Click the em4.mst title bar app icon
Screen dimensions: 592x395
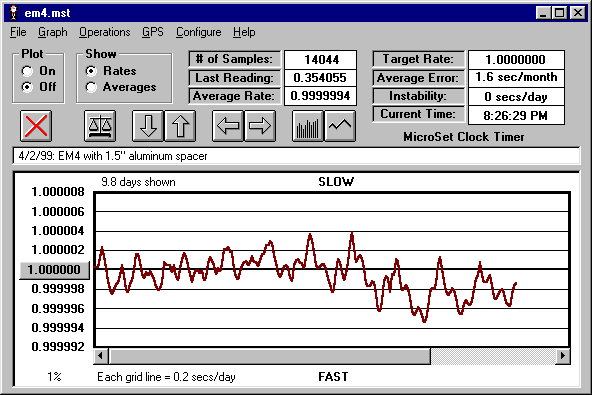click(14, 13)
